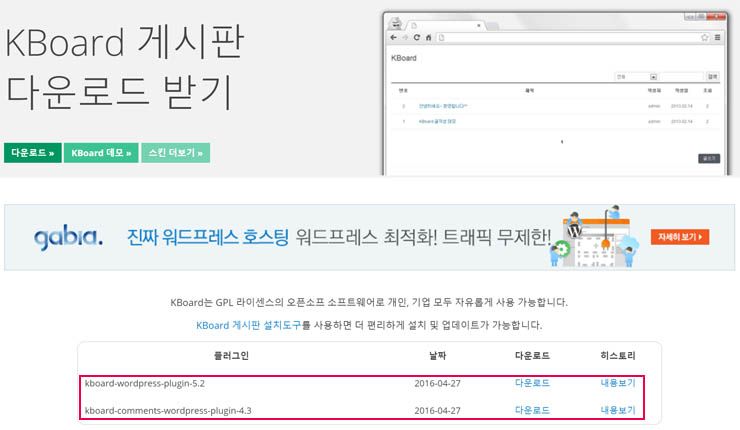Click the dark write button in demo board

[708, 158]
